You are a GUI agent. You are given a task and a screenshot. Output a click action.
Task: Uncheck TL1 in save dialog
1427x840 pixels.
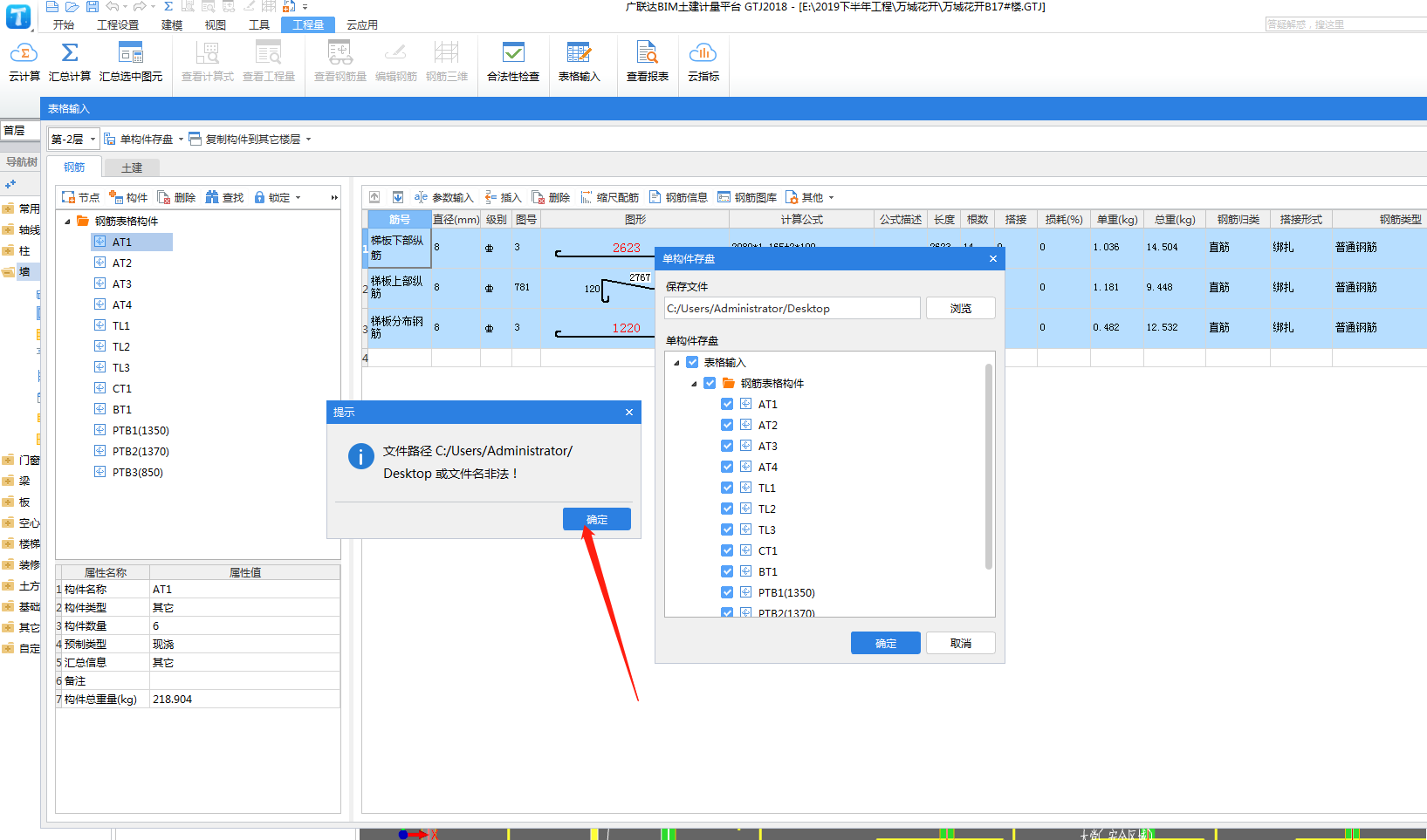click(x=727, y=488)
